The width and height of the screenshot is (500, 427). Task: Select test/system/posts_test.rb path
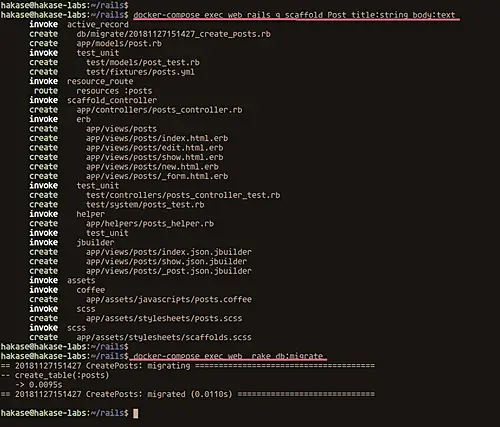click(145, 205)
